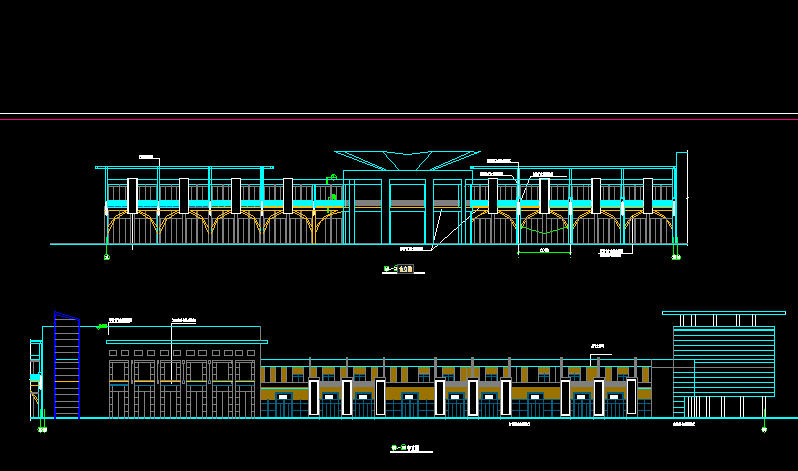The width and height of the screenshot is (798, 471).
Task: Click green axis marker at lower elevation's right base
Action: coord(764,429)
